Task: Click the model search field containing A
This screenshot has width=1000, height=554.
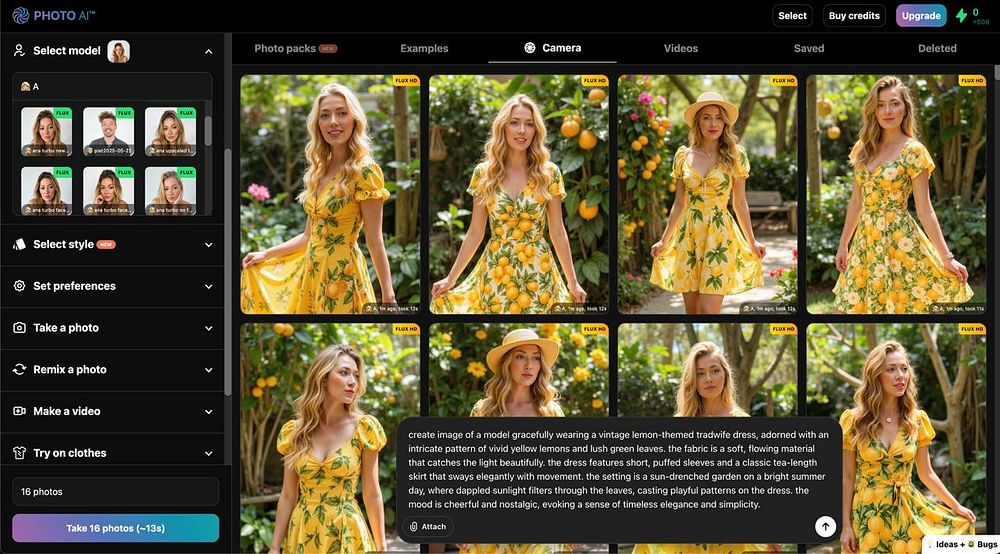Action: point(112,86)
